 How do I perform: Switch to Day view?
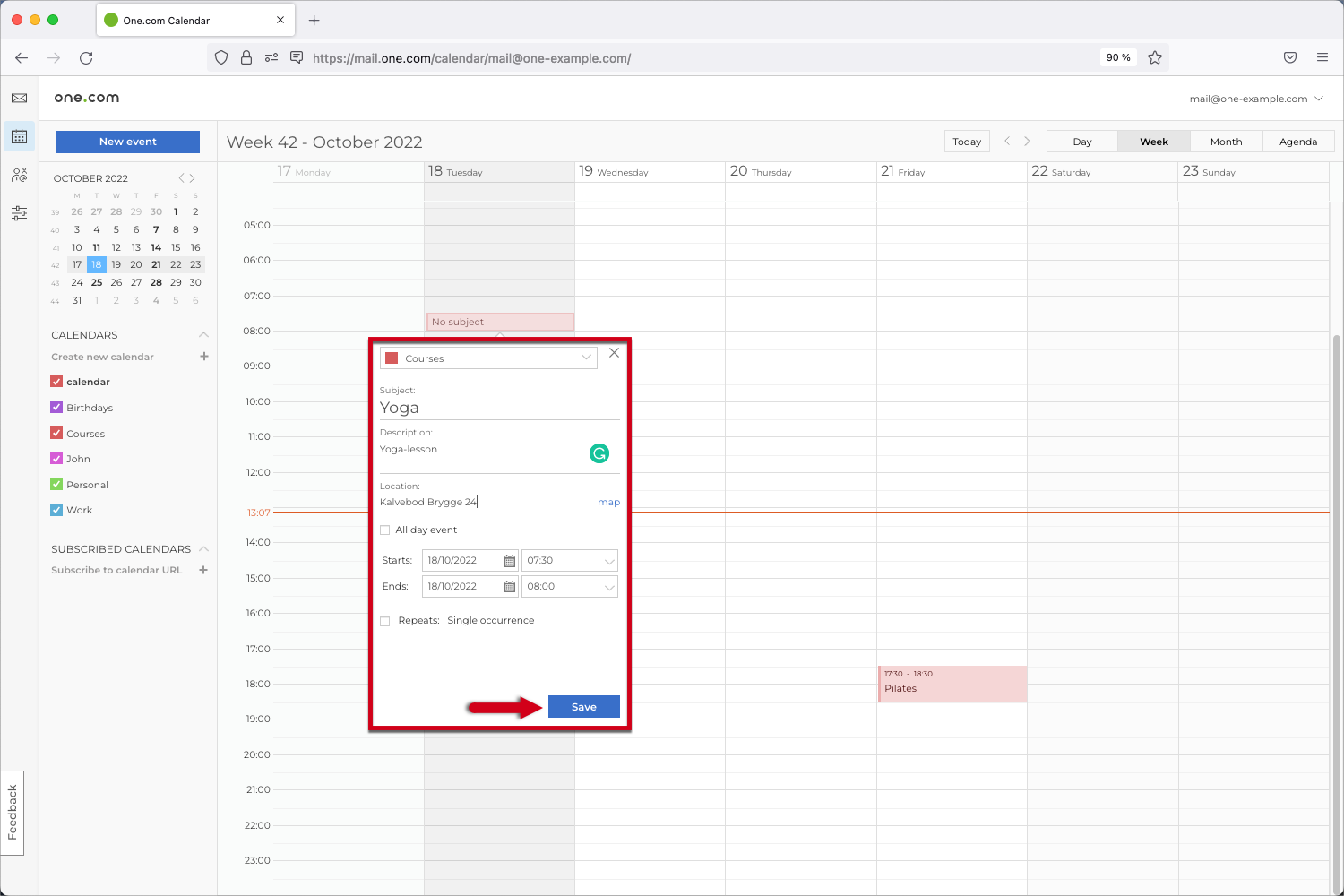[x=1082, y=142]
